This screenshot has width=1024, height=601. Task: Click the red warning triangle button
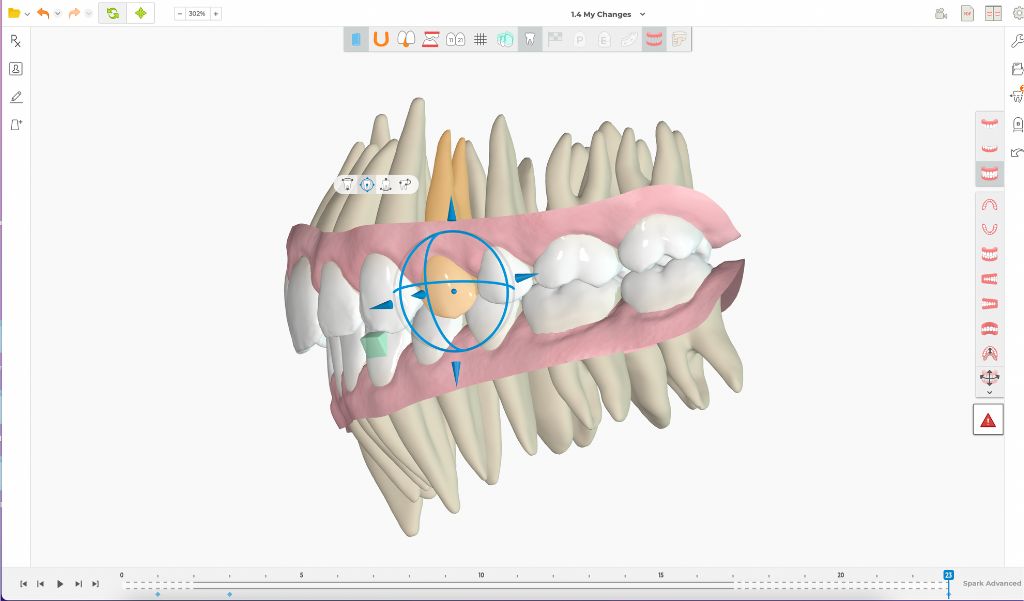pos(988,420)
